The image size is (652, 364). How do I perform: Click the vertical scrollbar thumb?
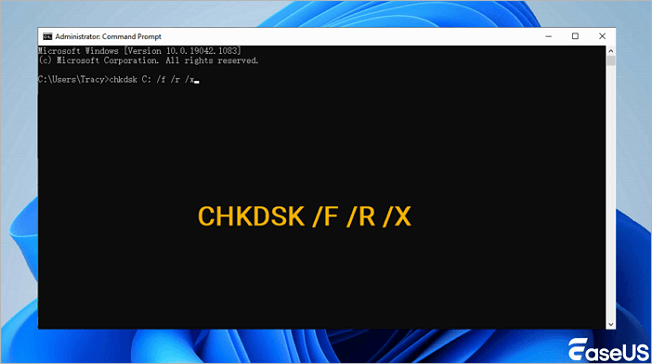[x=610, y=61]
